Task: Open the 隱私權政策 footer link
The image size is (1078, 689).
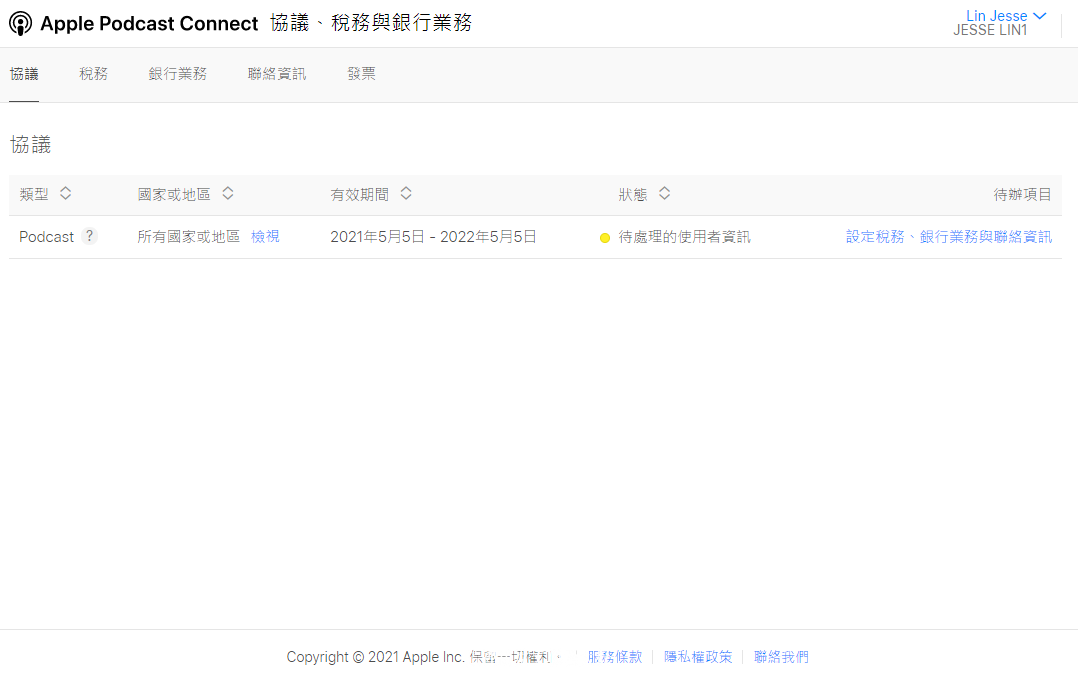Action: coord(698,657)
